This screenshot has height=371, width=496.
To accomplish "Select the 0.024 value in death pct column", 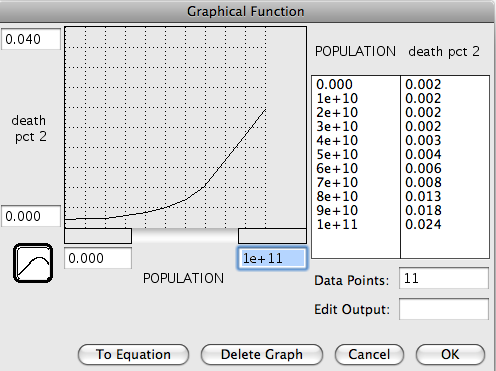I will pos(423,224).
